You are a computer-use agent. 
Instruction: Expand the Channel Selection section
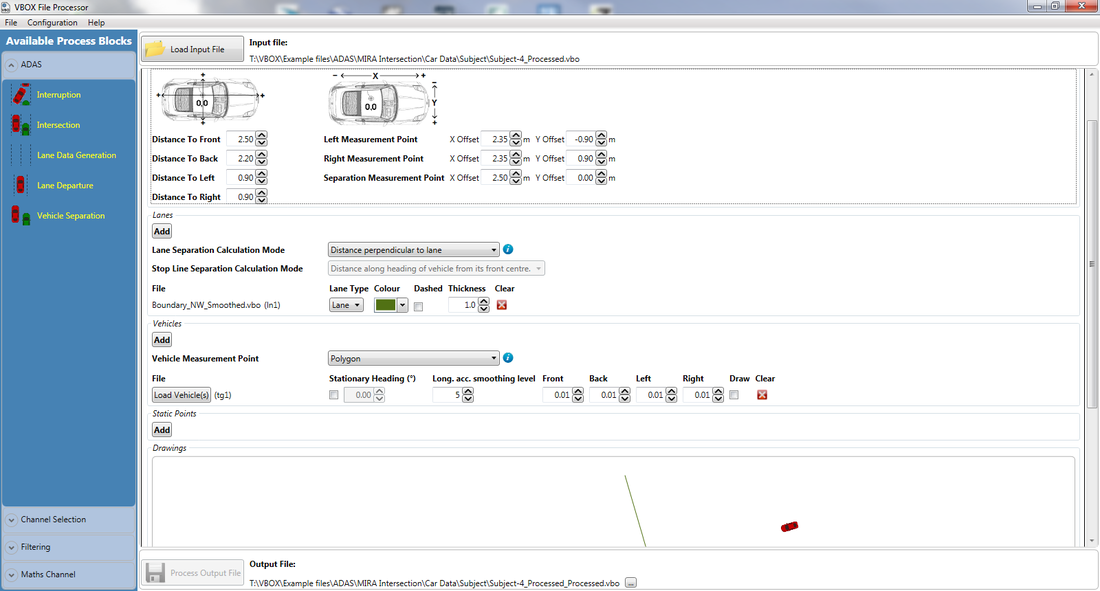click(11, 520)
